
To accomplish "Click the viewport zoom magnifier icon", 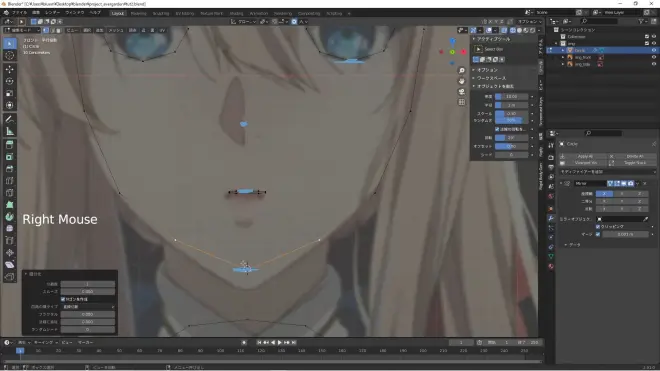I will (462, 70).
